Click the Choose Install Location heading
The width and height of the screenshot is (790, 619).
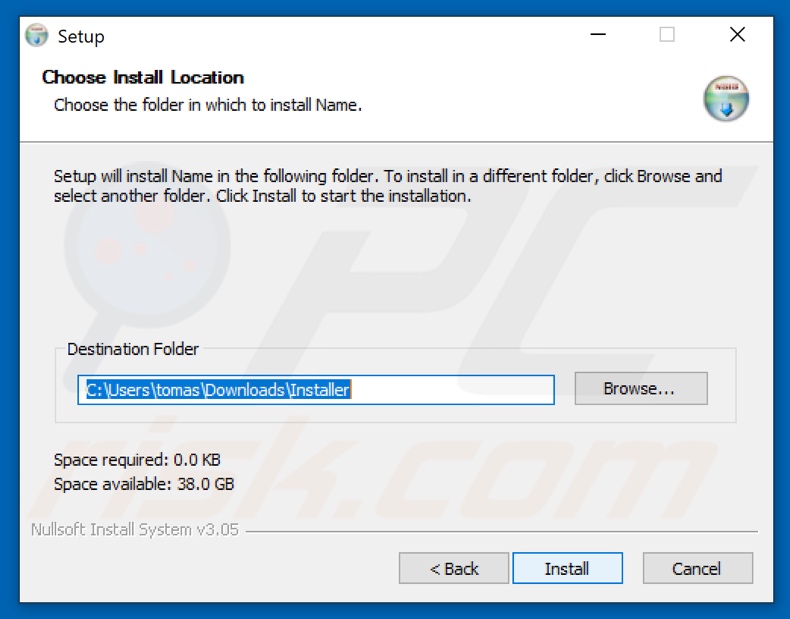pos(143,77)
